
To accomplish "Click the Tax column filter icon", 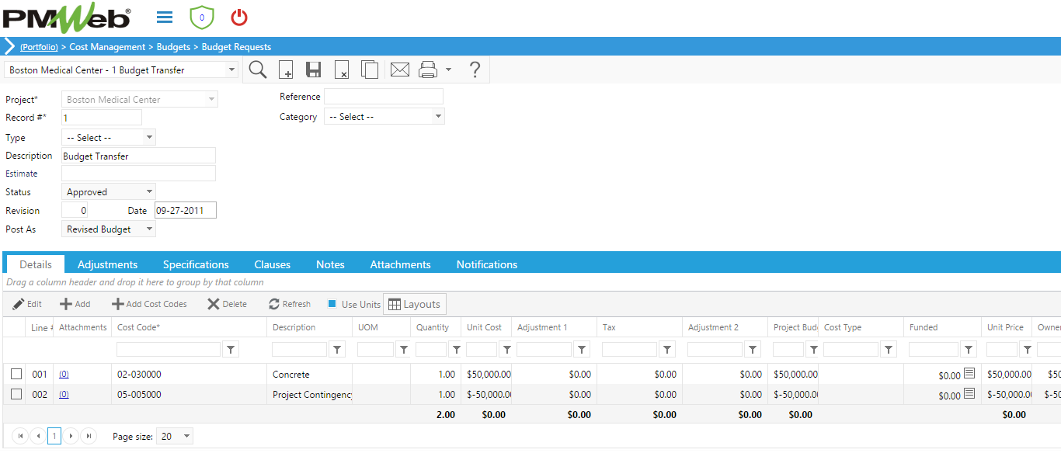I will pyautogui.click(x=667, y=350).
